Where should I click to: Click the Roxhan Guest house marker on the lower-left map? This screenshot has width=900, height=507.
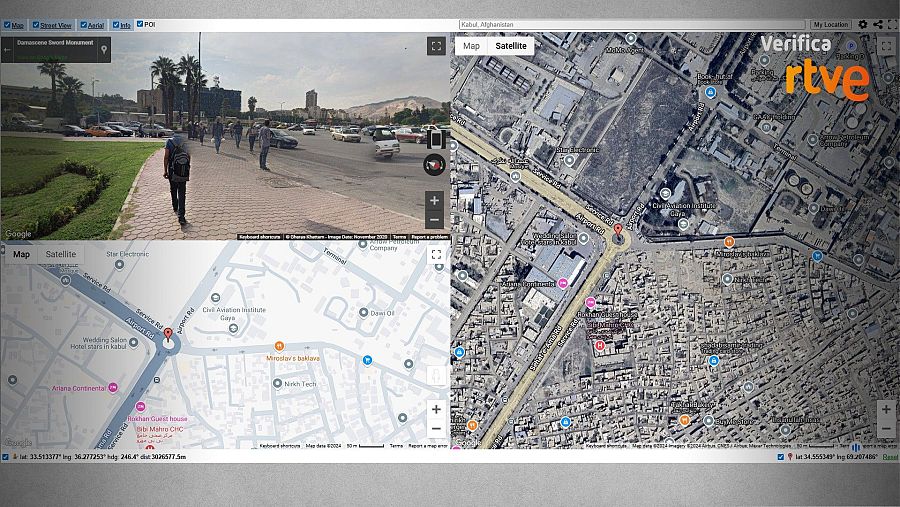[x=141, y=407]
